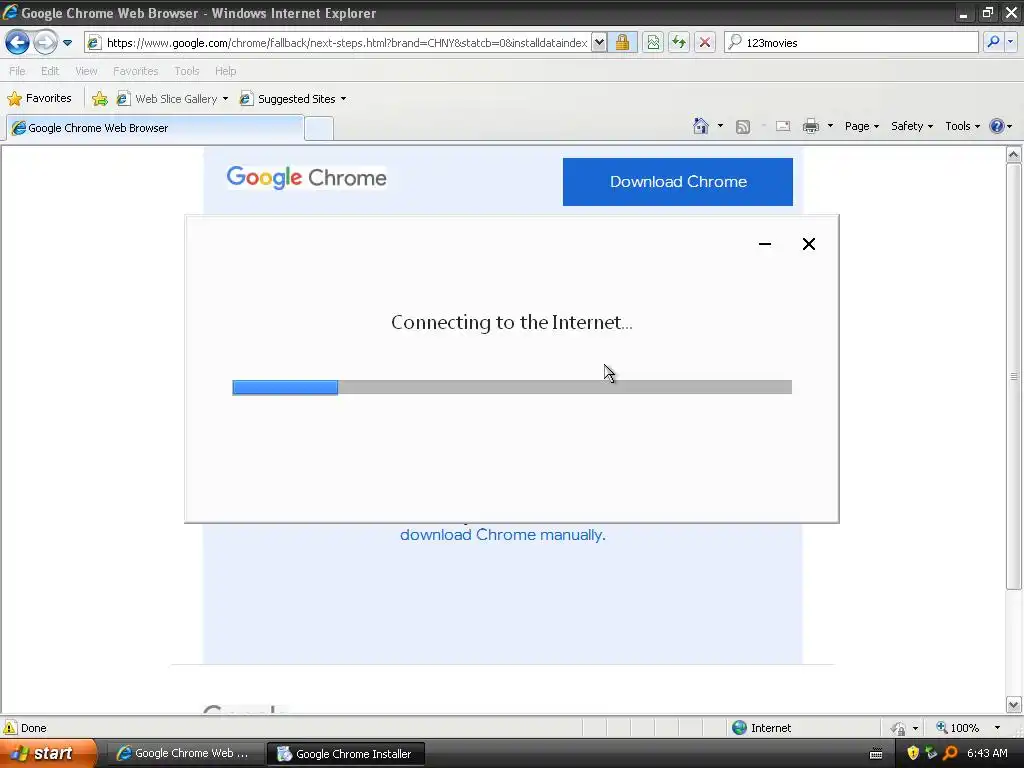The height and width of the screenshot is (768, 1024).
Task: Open Suggested Sites link
Action: pyautogui.click(x=287, y=99)
